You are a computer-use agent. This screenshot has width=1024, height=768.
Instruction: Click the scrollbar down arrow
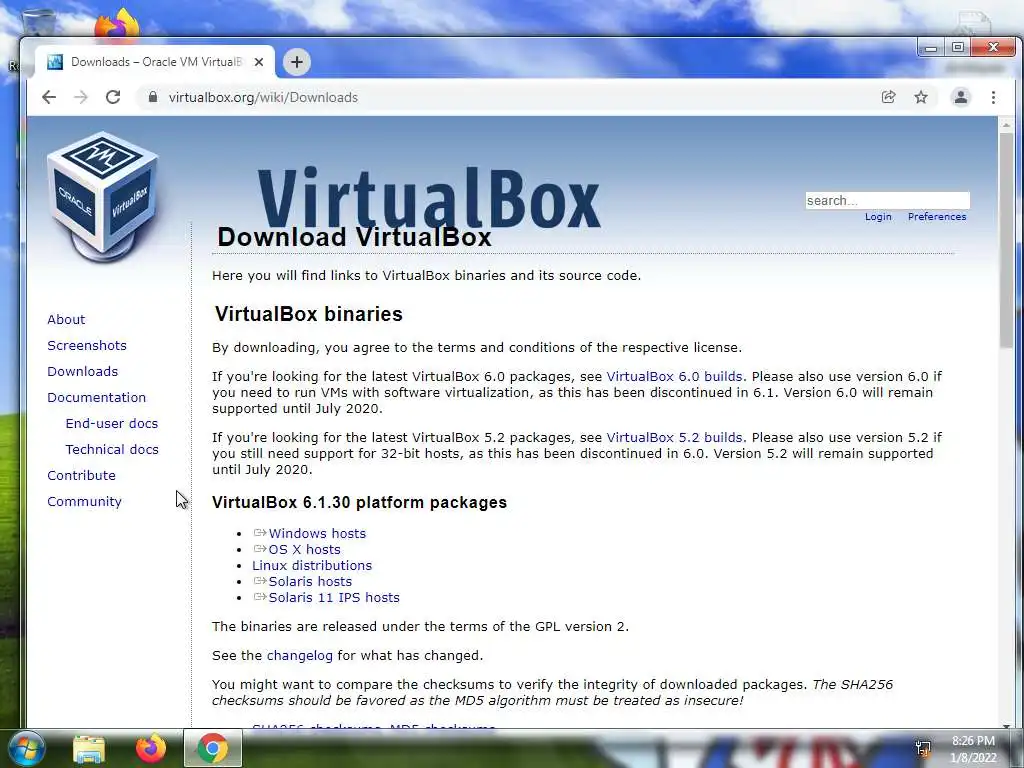coord(1006,724)
